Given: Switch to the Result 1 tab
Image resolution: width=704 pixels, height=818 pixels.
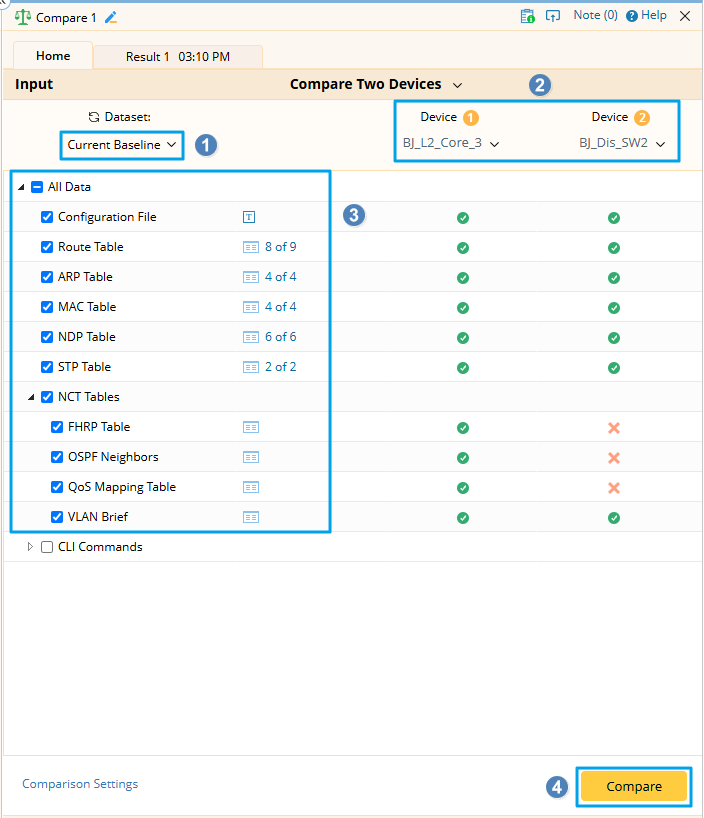Looking at the screenshot, I should point(177,57).
